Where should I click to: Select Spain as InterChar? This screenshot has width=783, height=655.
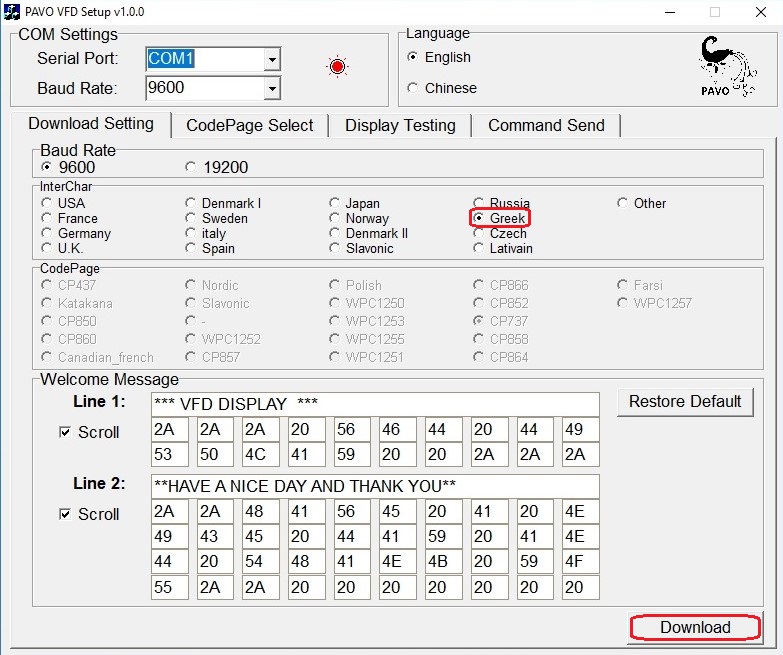click(210, 248)
